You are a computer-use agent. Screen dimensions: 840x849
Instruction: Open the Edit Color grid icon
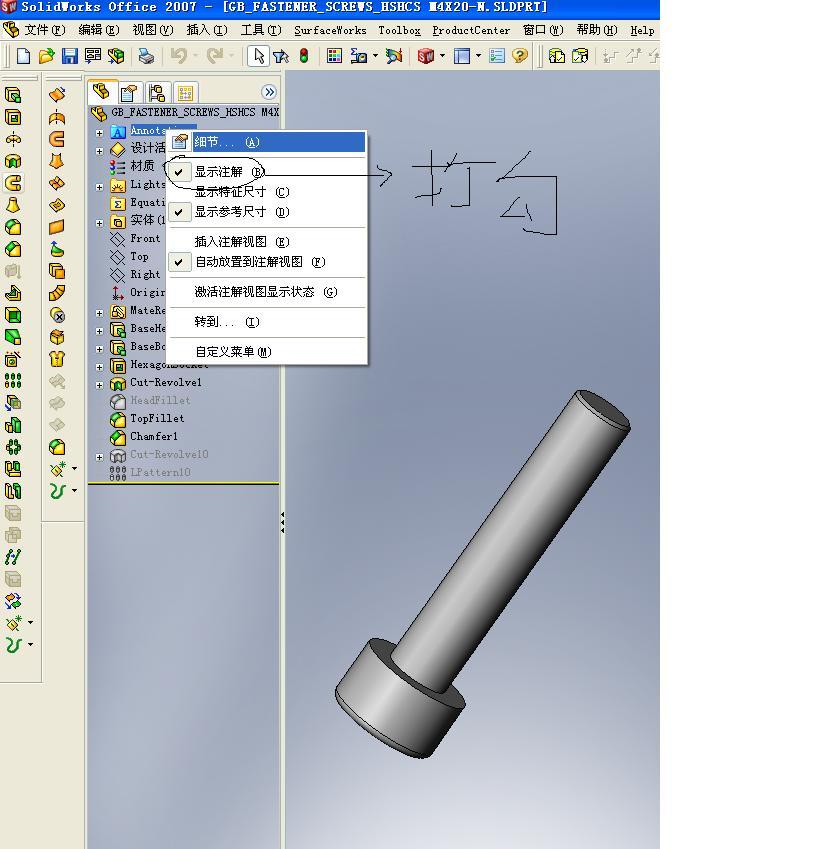334,56
